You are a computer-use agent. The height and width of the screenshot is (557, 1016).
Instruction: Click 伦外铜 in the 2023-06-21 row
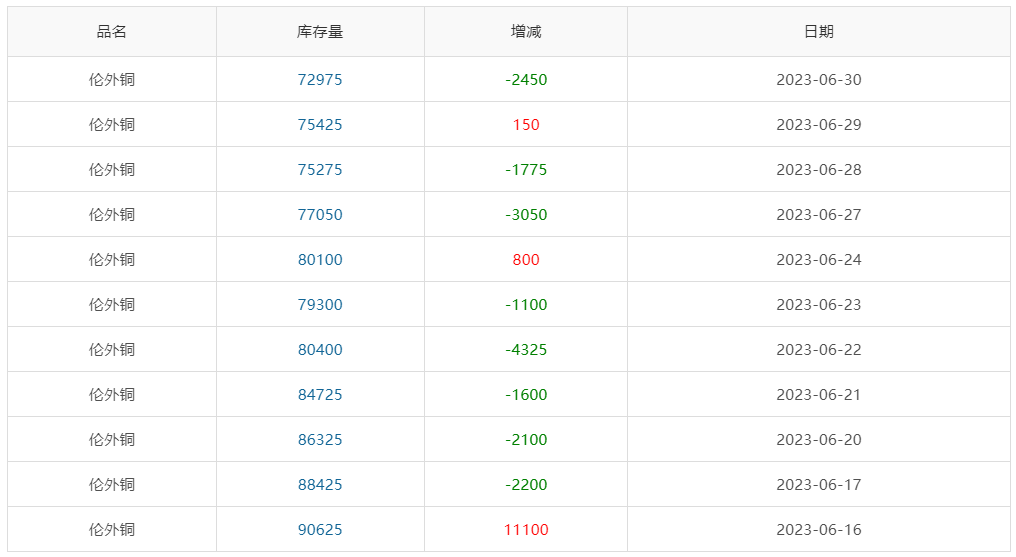pyautogui.click(x=111, y=394)
